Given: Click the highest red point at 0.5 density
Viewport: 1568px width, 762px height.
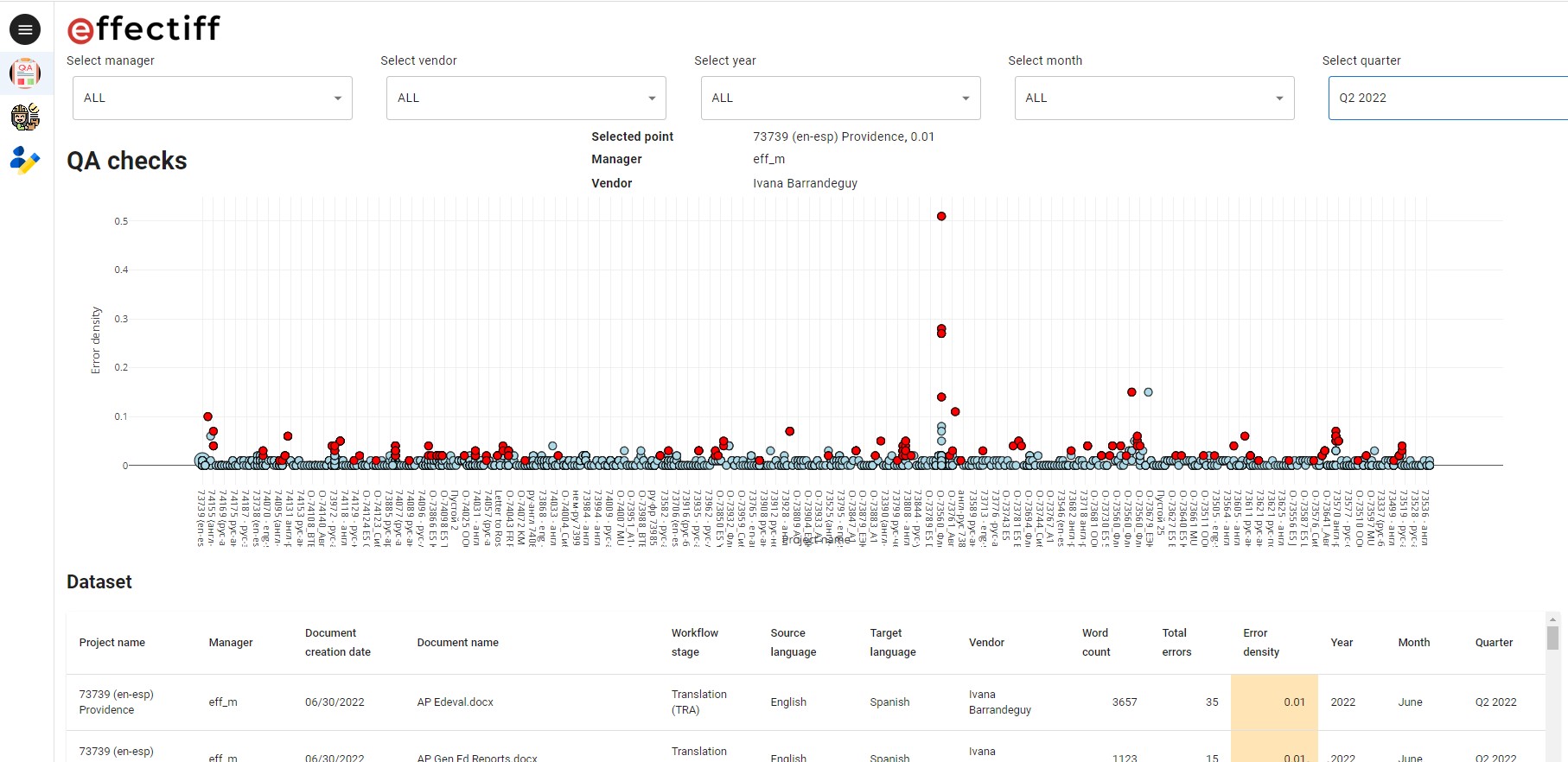Looking at the screenshot, I should pos(941,216).
